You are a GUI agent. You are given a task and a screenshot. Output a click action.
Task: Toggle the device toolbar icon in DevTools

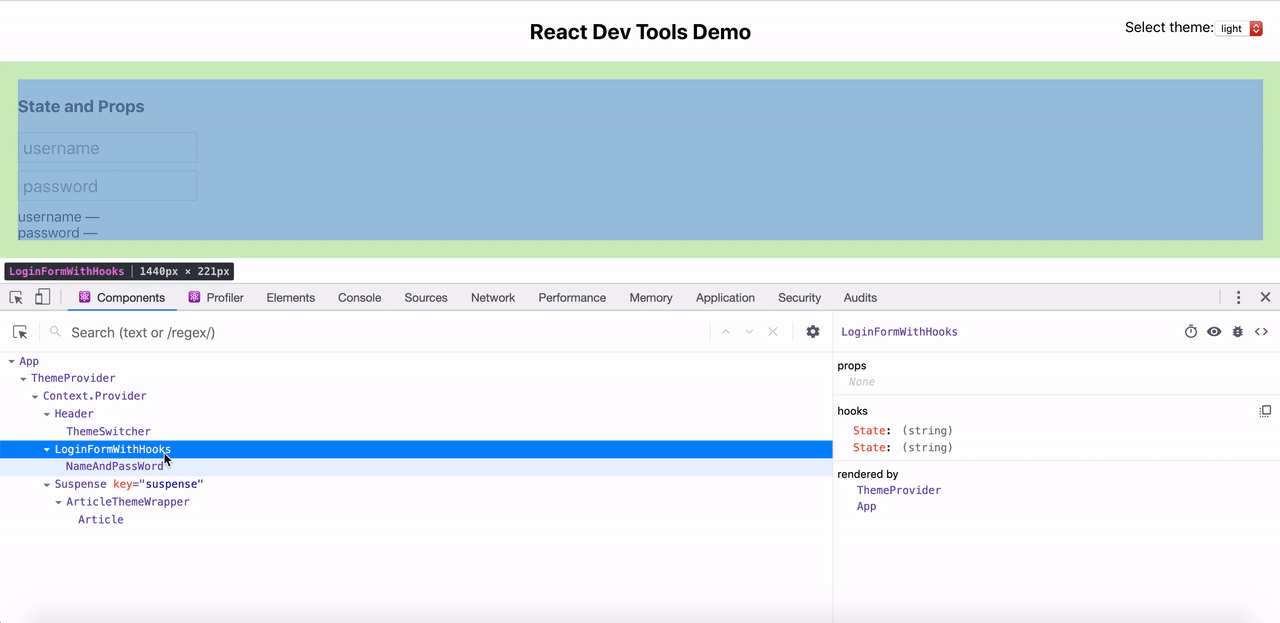41,297
